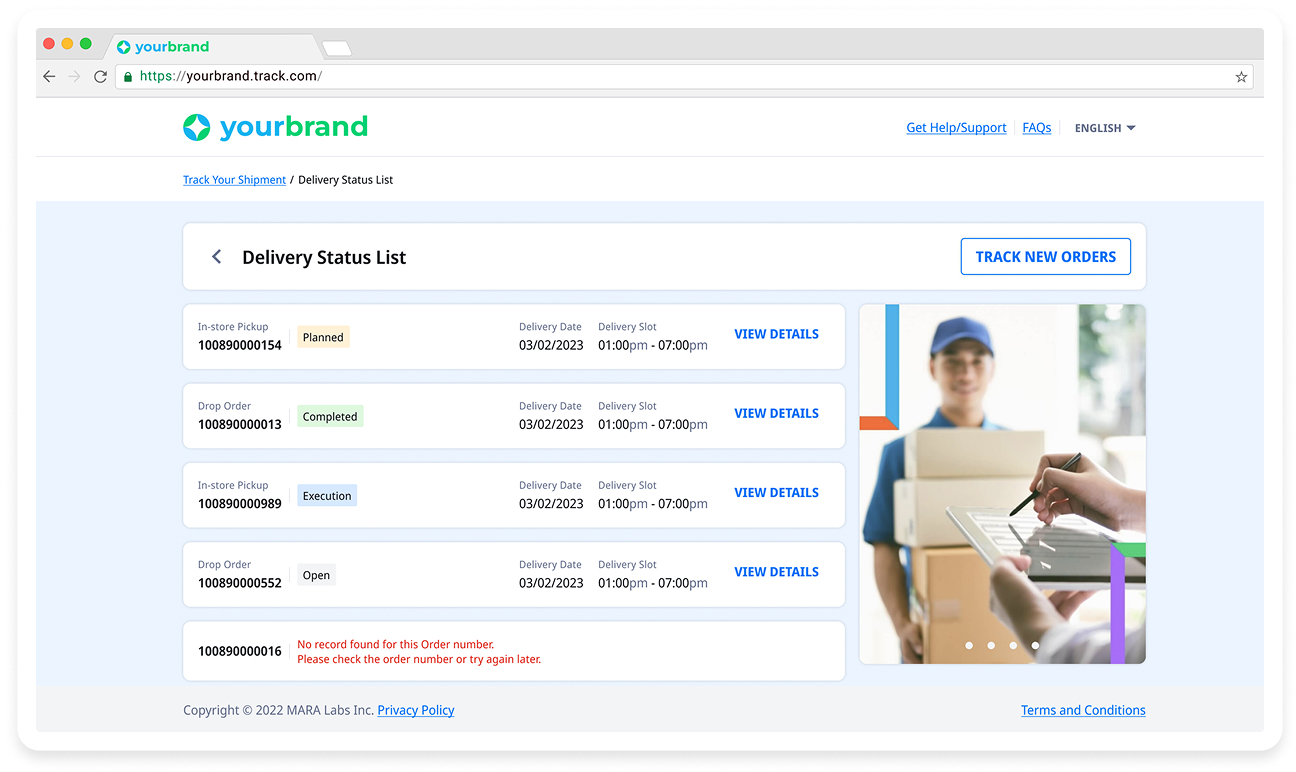
Task: Click the Delivery Status List heading
Action: coord(324,257)
